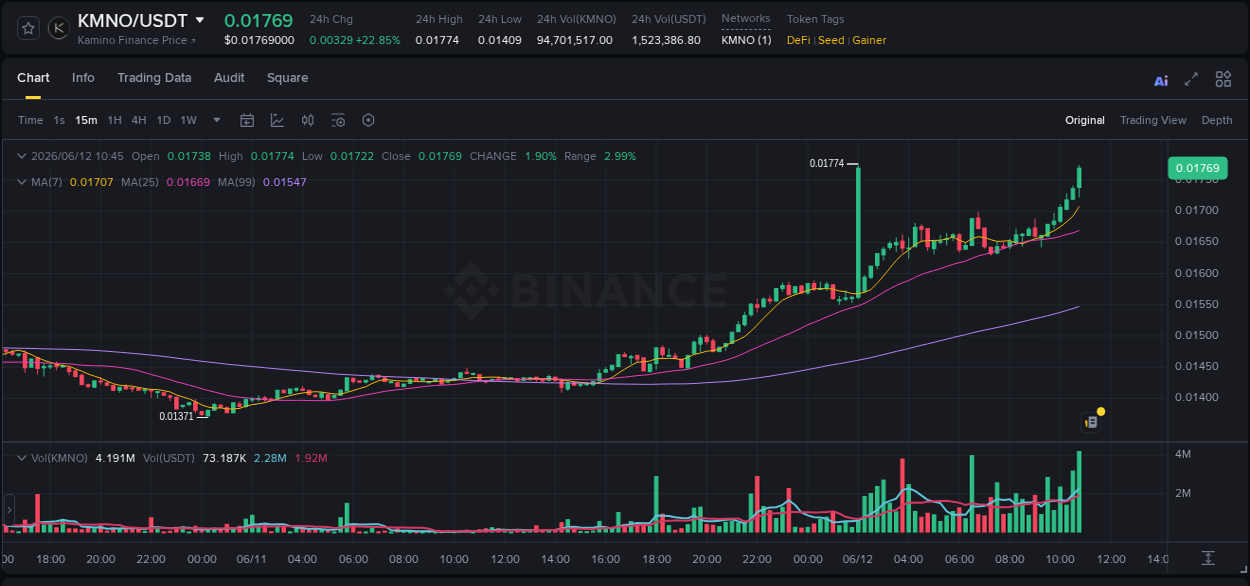The image size is (1250, 586).
Task: Click the 24h Vol(KMNO) value 94,701,517.00
Action: pos(575,40)
